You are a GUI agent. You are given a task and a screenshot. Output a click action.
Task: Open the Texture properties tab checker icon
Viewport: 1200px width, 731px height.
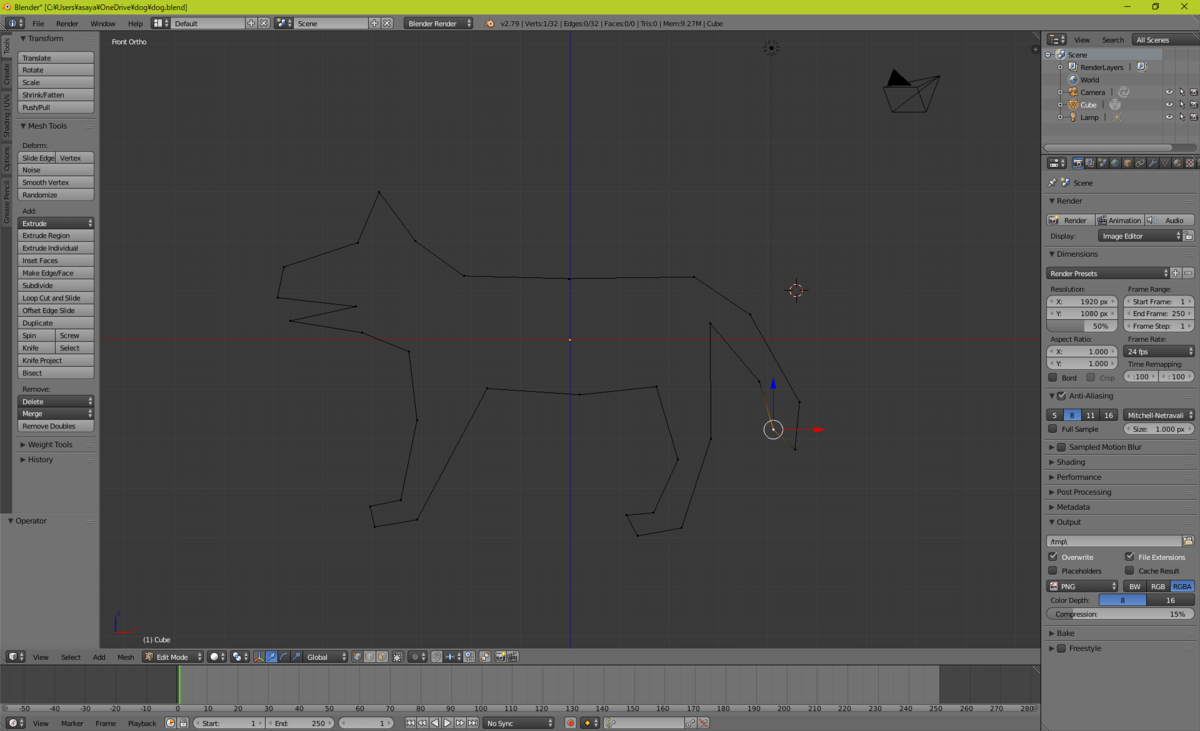pyautogui.click(x=1189, y=163)
